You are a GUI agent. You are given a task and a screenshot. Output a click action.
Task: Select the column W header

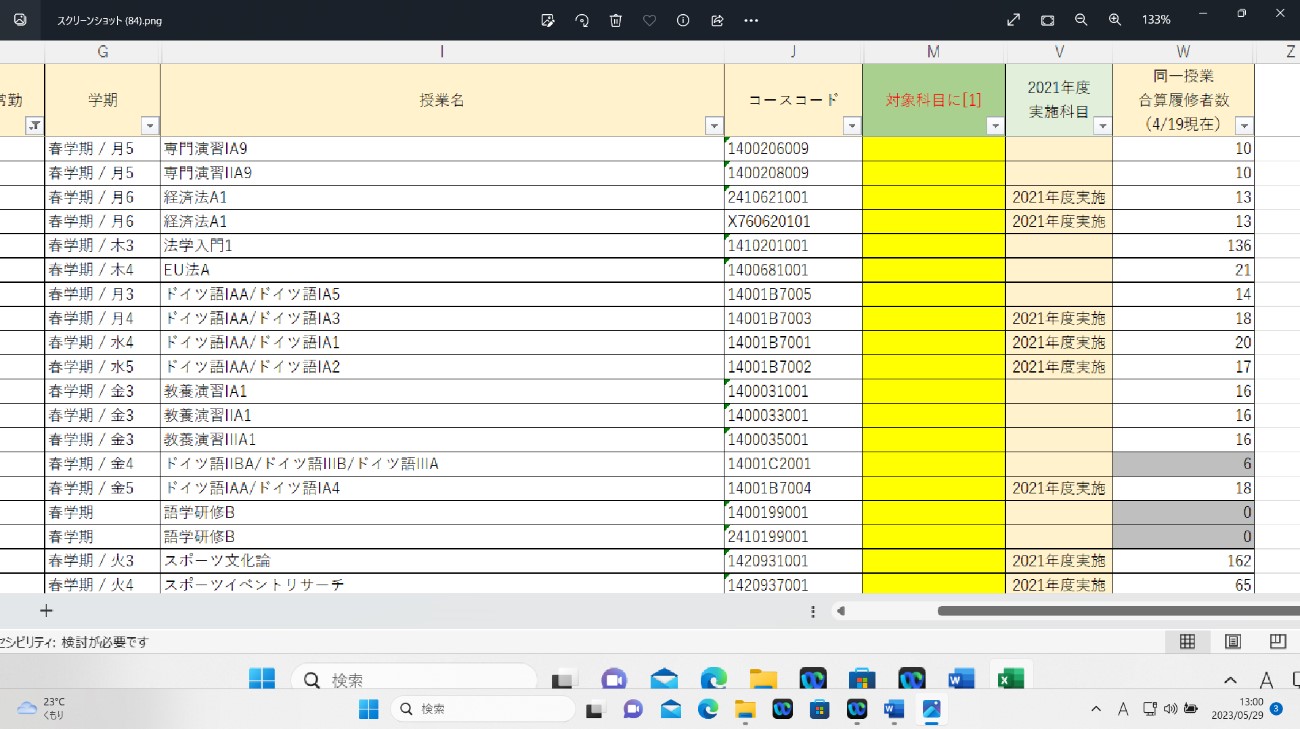pos(1183,52)
